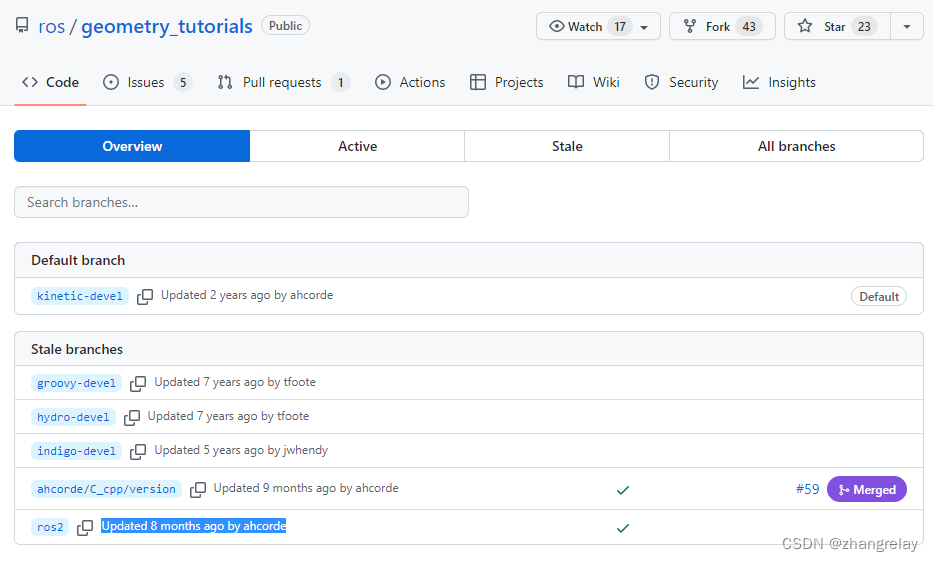This screenshot has height=562, width=933.
Task: Open the Wiki tab
Action: click(x=594, y=82)
